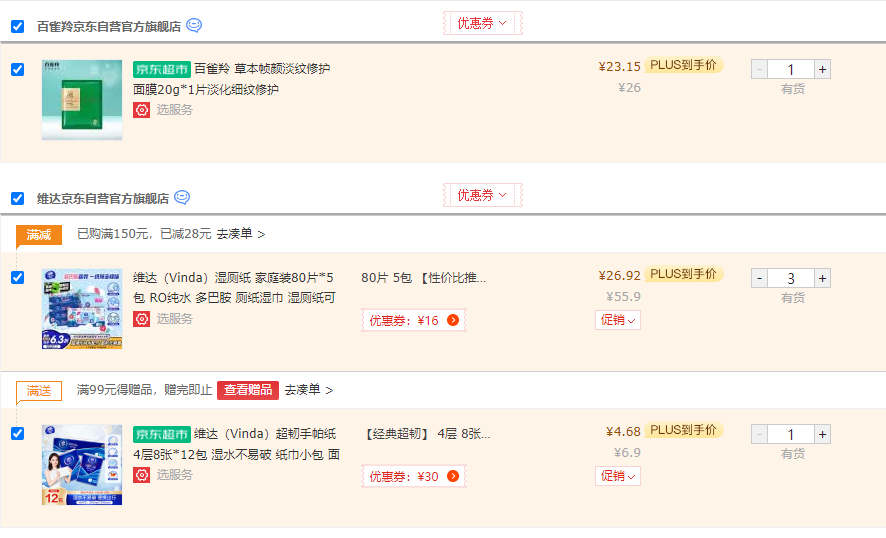Viewport: 886px width, 538px height.
Task: Click 去凑单 link in 满送 row
Action: (x=309, y=390)
